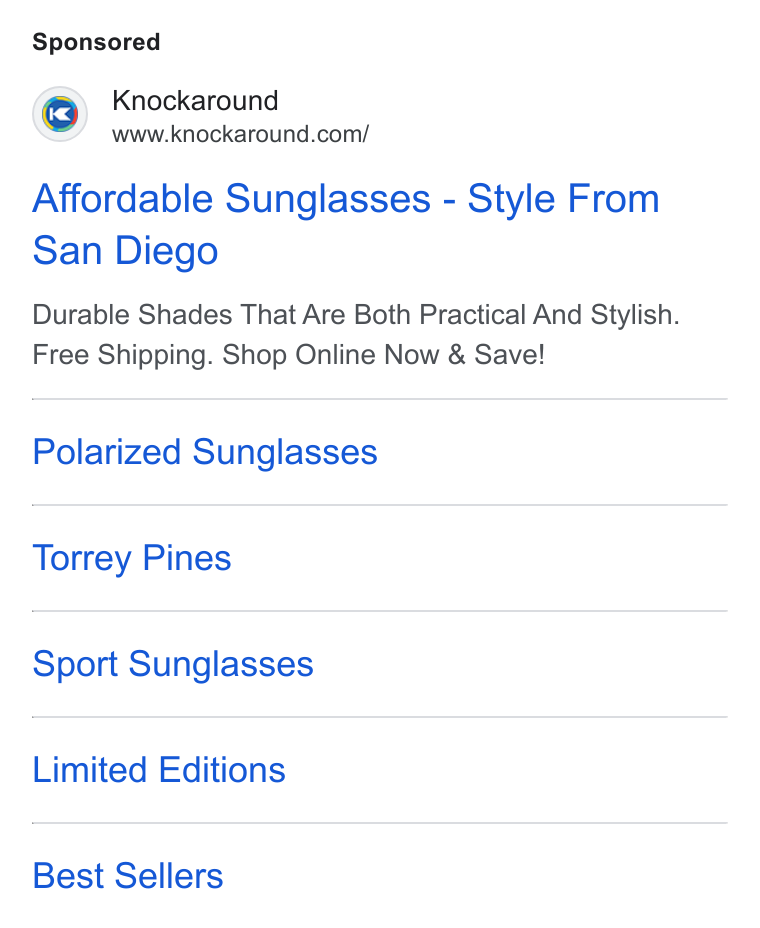The width and height of the screenshot is (760, 928).
Task: Click the www.knockaround.com/ URL text
Action: tap(240, 134)
